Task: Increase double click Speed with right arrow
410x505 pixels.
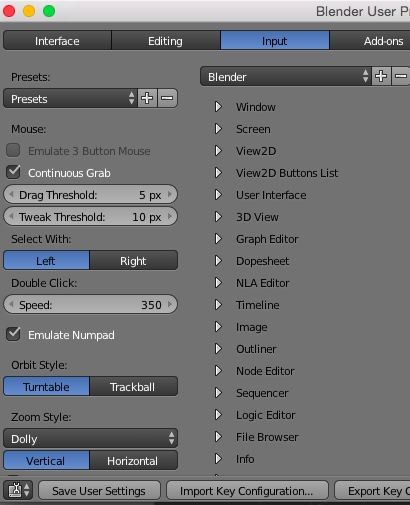Action: [170, 304]
